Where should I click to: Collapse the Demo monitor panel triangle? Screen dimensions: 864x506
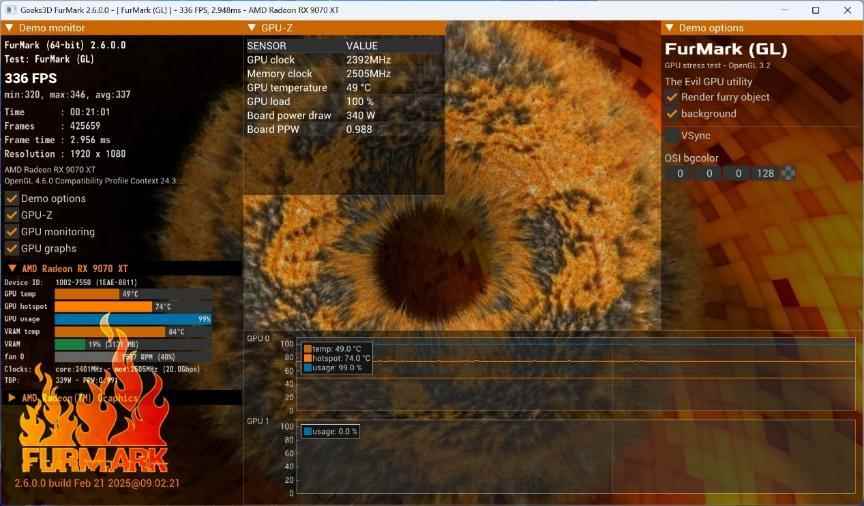(x=9, y=28)
